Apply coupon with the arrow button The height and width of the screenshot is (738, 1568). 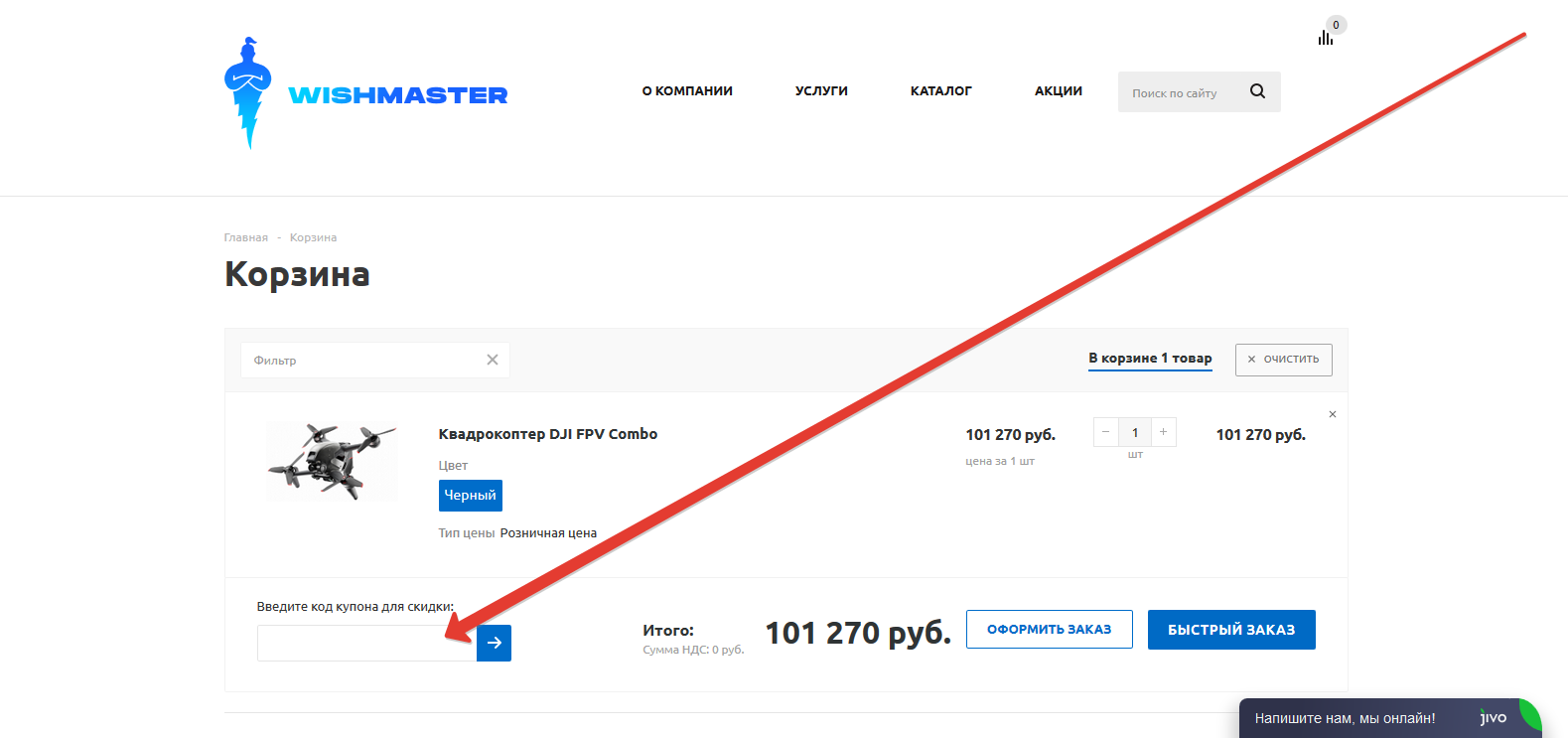click(494, 643)
